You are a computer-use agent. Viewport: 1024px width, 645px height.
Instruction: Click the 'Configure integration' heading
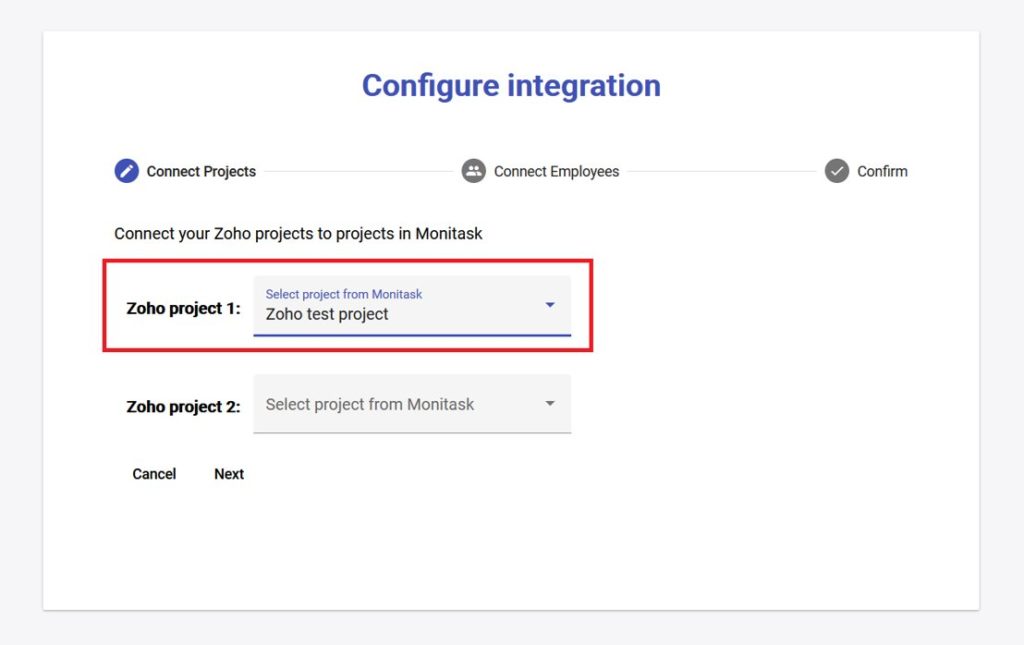coord(511,86)
